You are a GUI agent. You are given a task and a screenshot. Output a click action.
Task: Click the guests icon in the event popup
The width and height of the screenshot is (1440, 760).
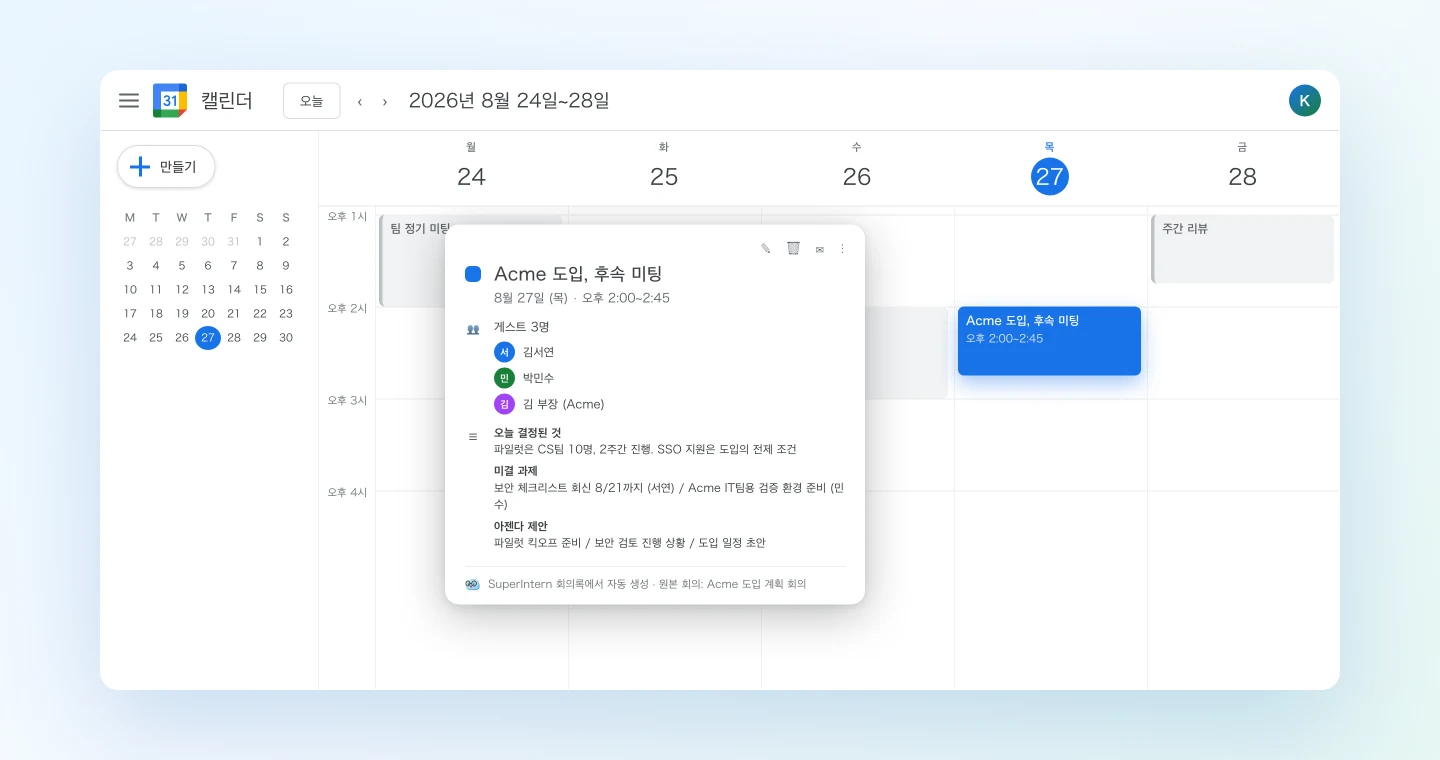(473, 328)
